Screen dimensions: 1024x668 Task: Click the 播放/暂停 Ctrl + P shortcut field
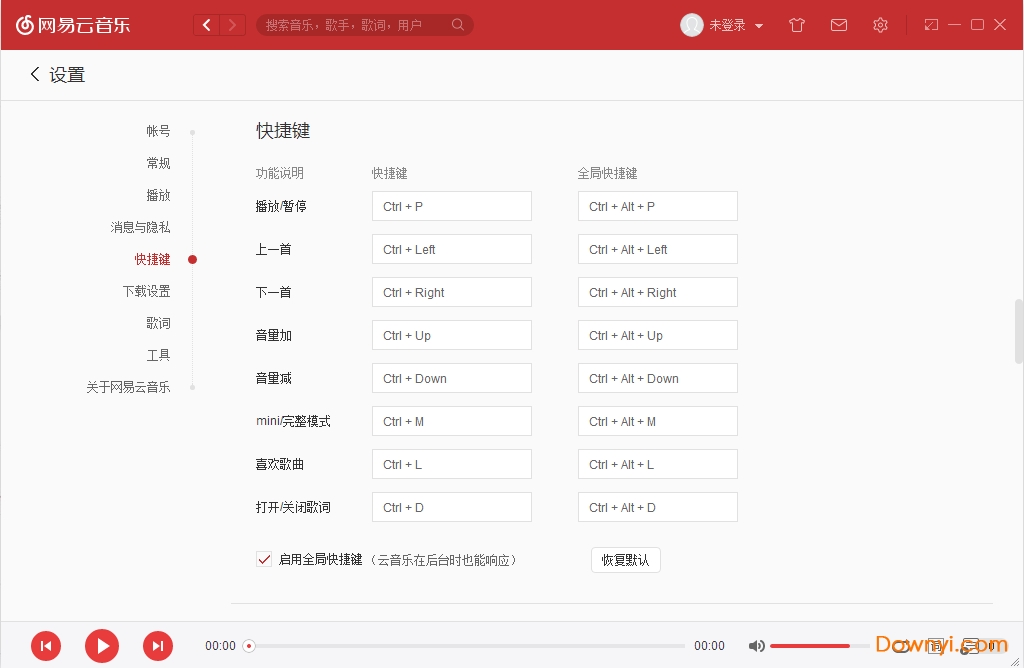coord(451,207)
